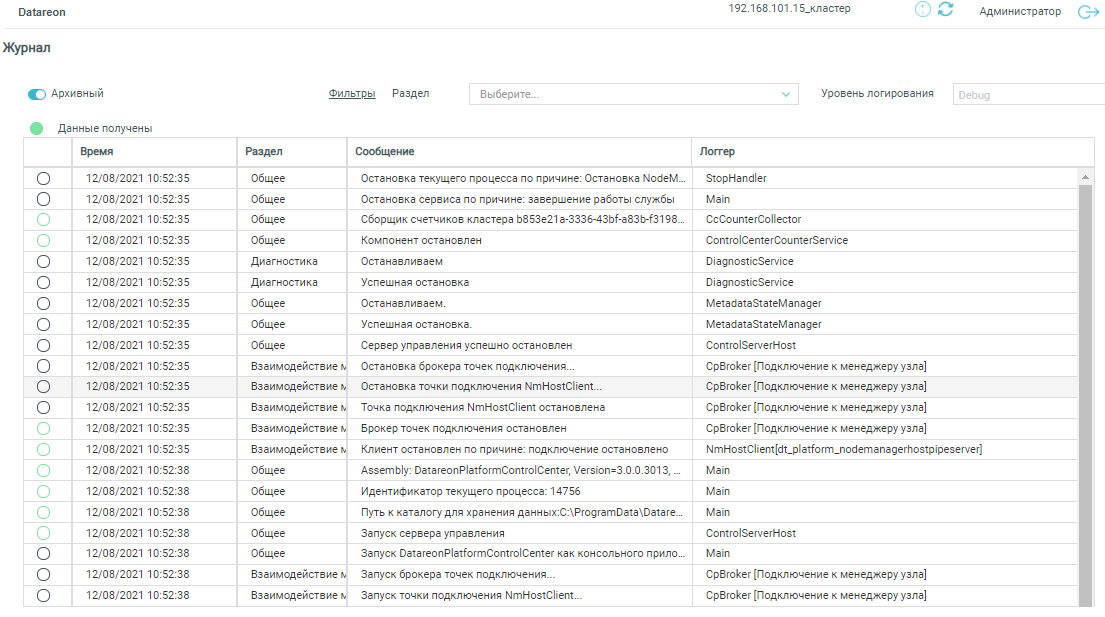Click the Фильтры link
The width and height of the screenshot is (1105, 617).
click(352, 93)
